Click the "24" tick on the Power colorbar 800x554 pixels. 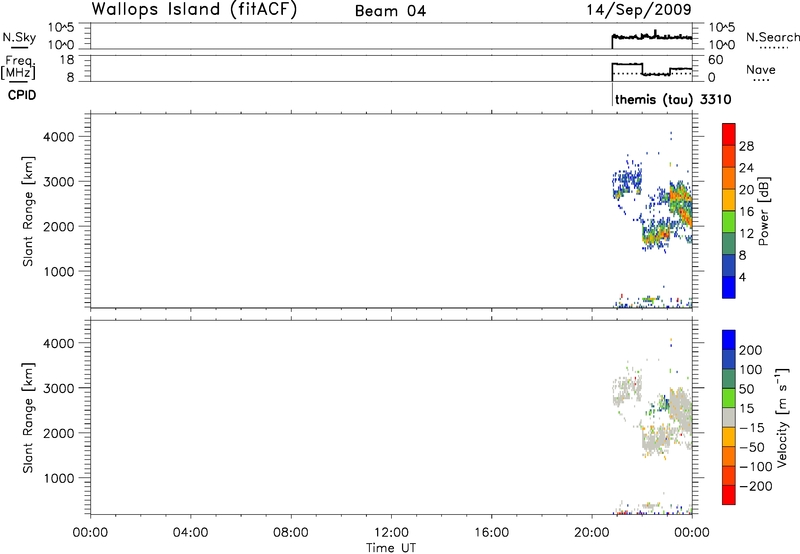click(746, 168)
